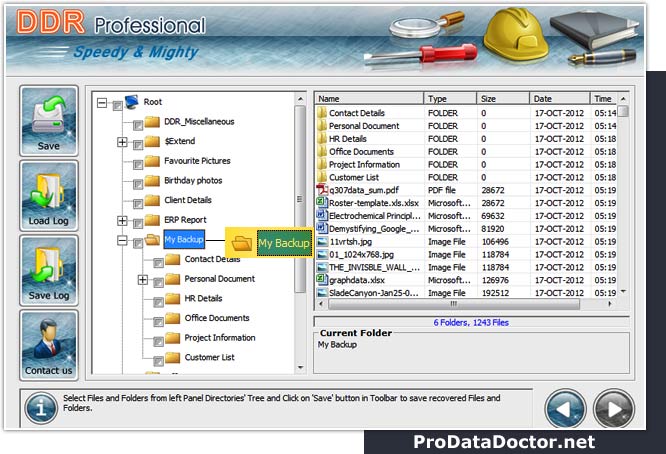
Task: Click the file list horizontal scrollbar thumb
Action: point(454,304)
